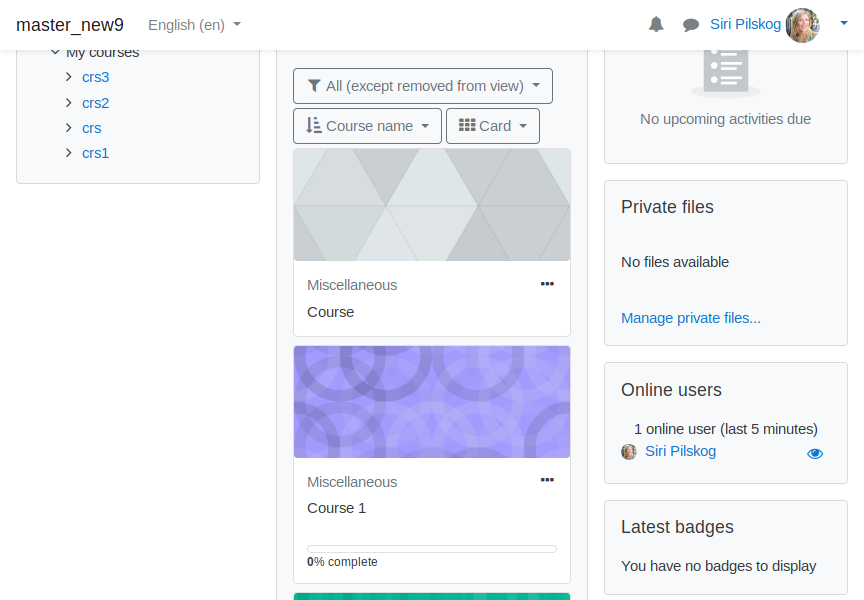Open the All (except removed from view) filter
This screenshot has width=864, height=600.
pos(423,86)
